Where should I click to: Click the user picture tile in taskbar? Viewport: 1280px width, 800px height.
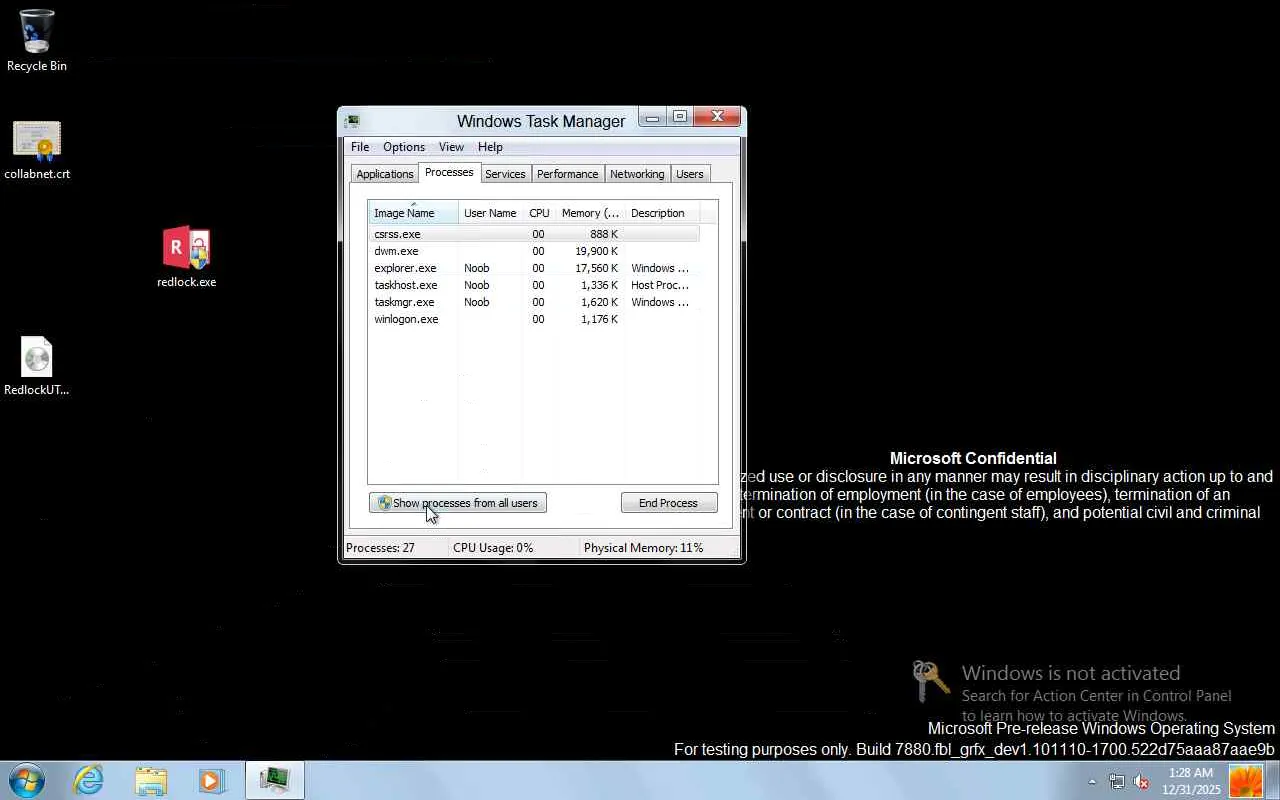point(1246,781)
